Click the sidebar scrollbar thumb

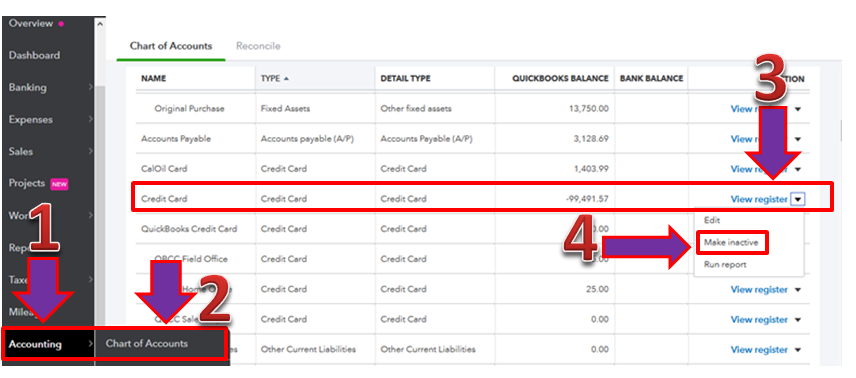pyautogui.click(x=100, y=205)
